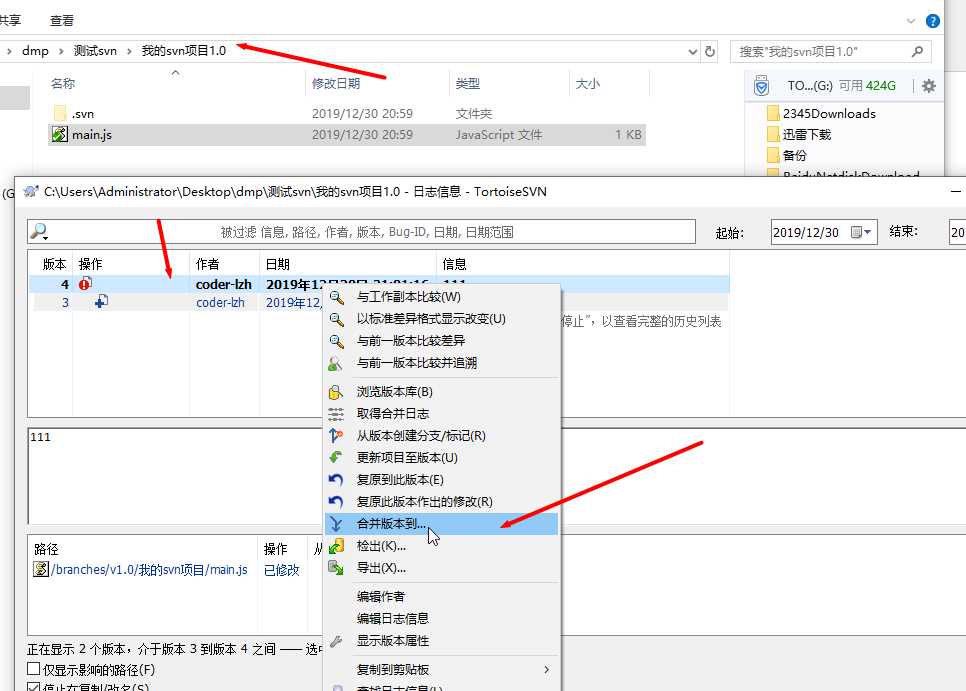
Task: Click the red modified action icon in revision 4 row
Action: 85,283
